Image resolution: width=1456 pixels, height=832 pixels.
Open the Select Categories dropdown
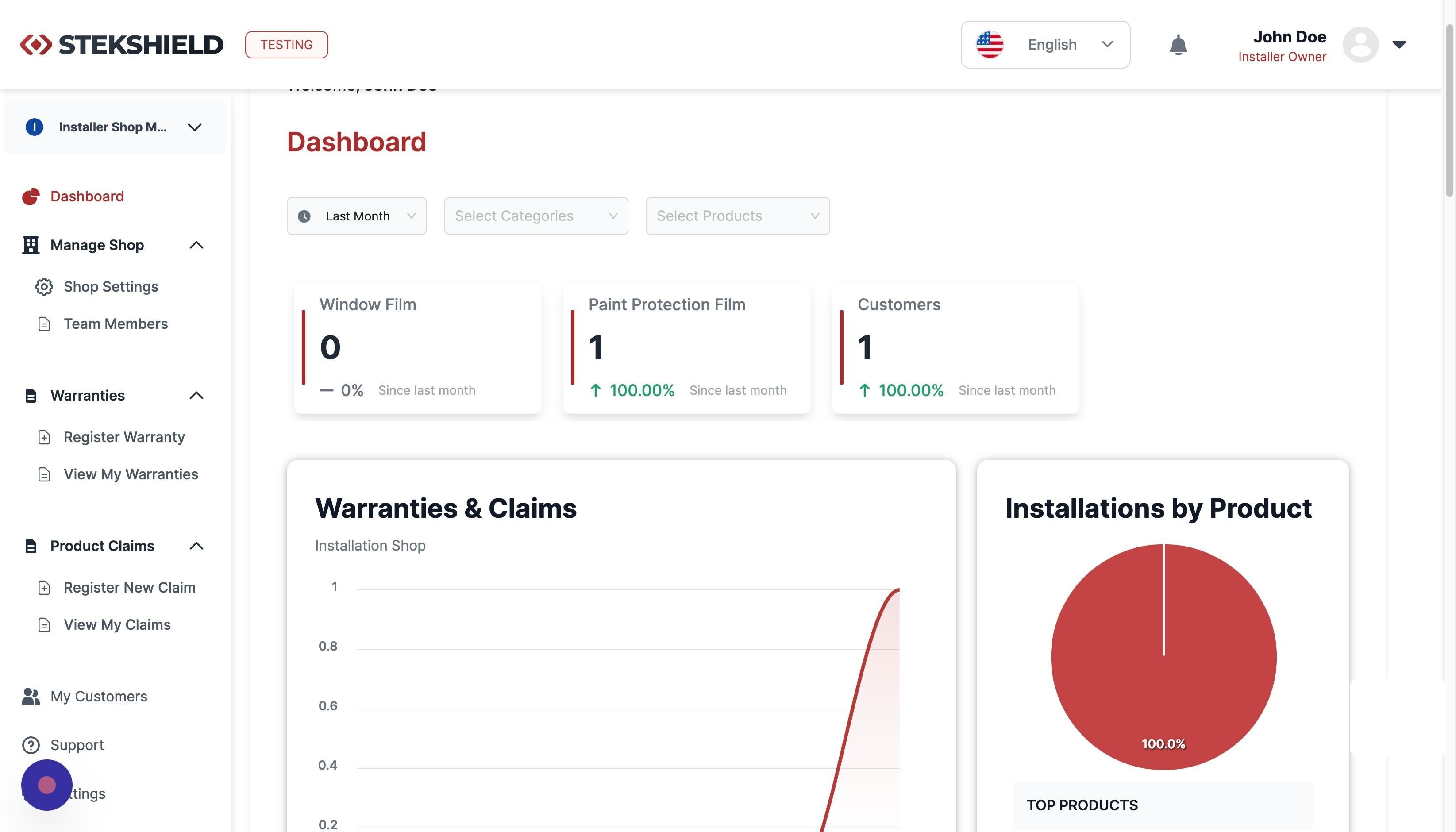pyautogui.click(x=536, y=216)
